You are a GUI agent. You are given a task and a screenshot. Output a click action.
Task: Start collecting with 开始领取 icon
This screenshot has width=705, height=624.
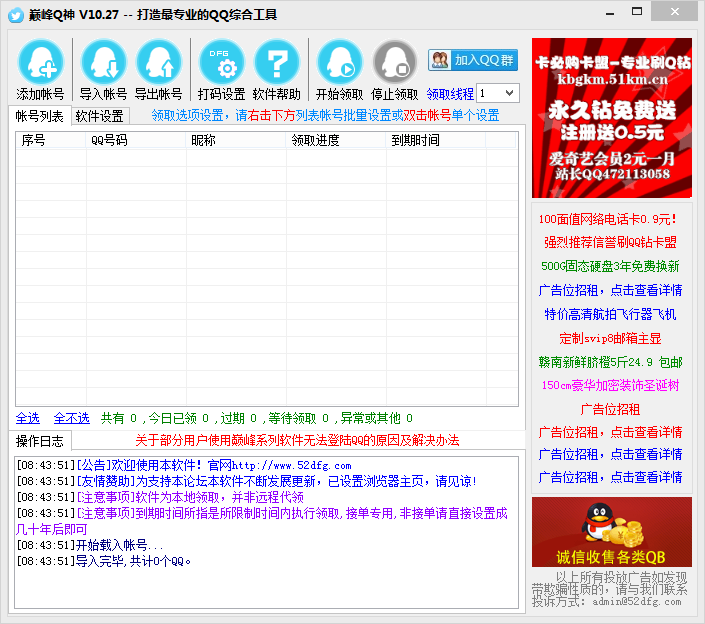click(x=339, y=63)
